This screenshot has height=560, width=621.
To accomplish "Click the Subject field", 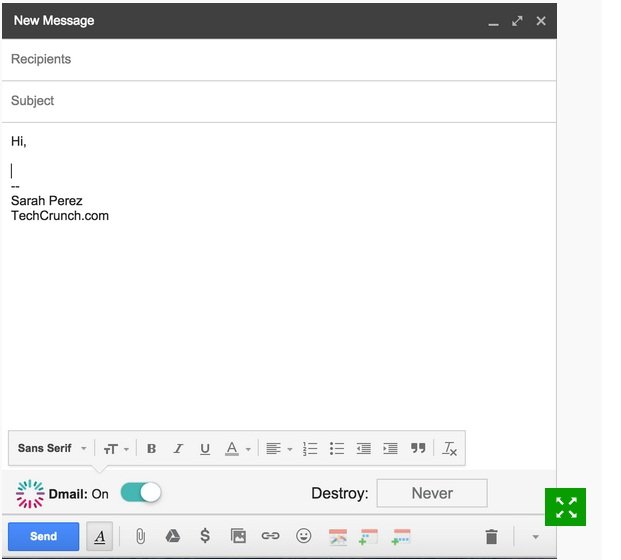I will coord(279,101).
